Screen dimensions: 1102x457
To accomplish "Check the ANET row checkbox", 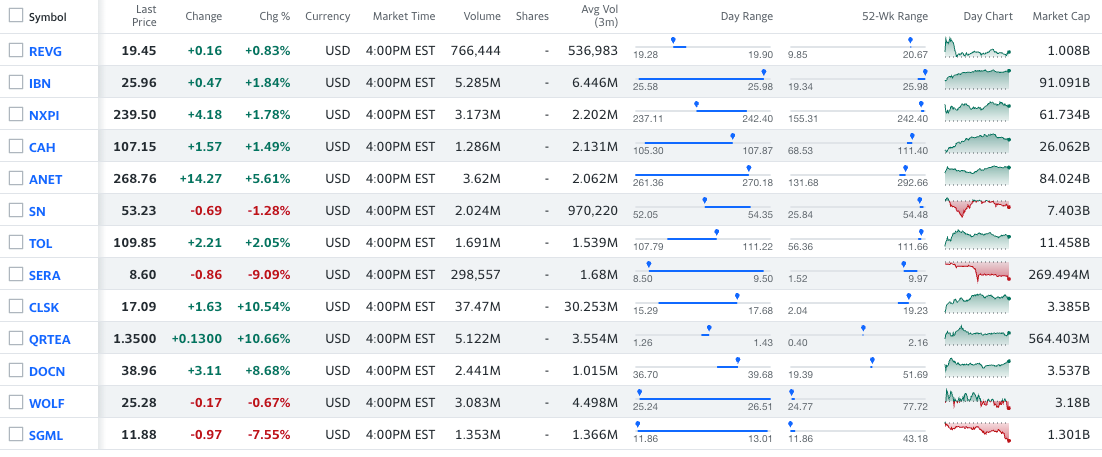I will tap(15, 178).
